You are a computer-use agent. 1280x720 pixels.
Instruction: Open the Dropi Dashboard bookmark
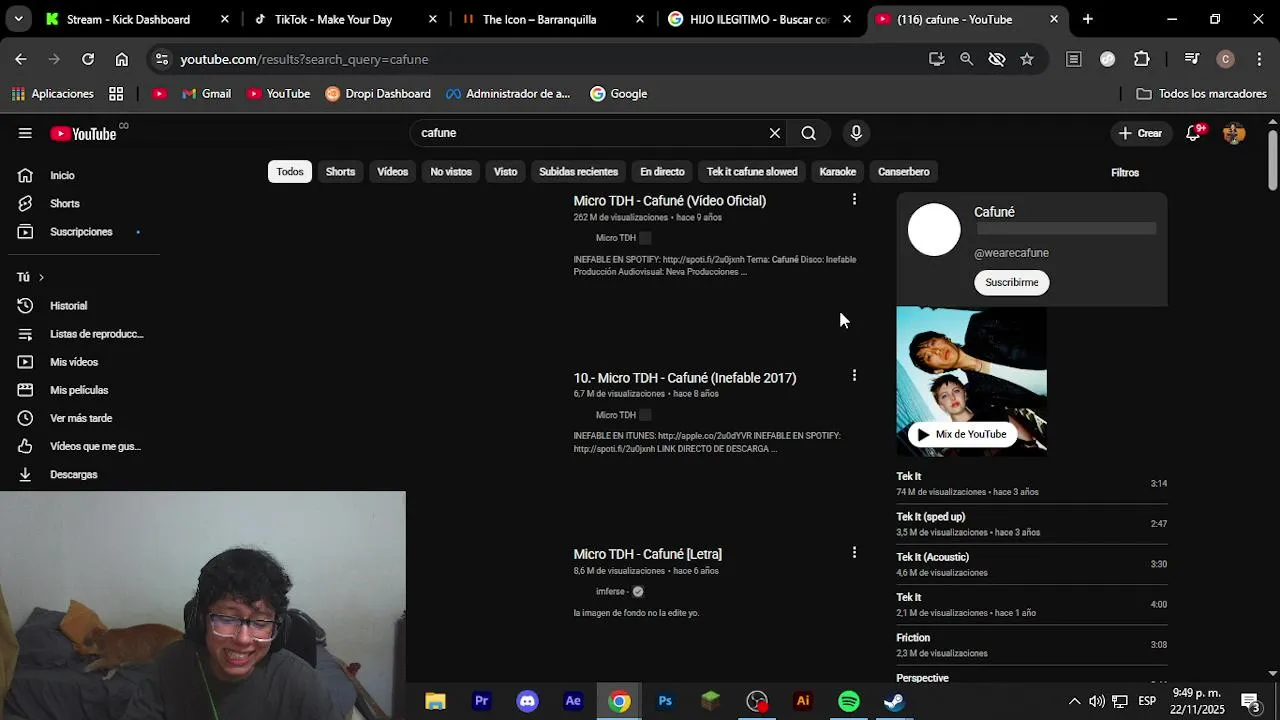coord(378,94)
